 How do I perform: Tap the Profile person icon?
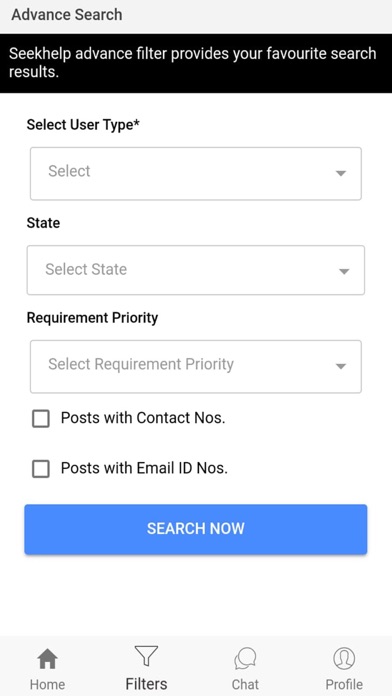(344, 658)
